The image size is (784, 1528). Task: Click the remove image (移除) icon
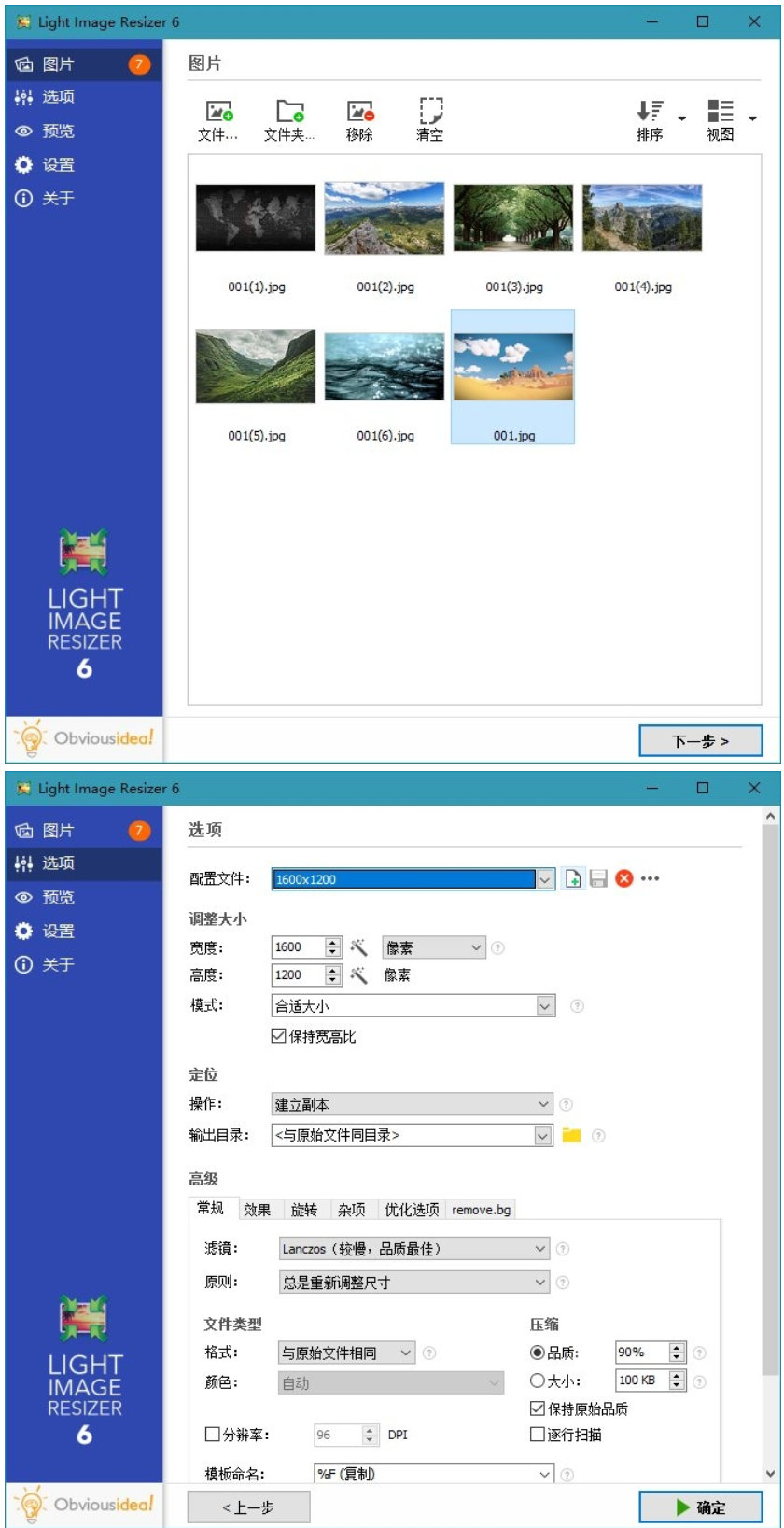point(359,113)
